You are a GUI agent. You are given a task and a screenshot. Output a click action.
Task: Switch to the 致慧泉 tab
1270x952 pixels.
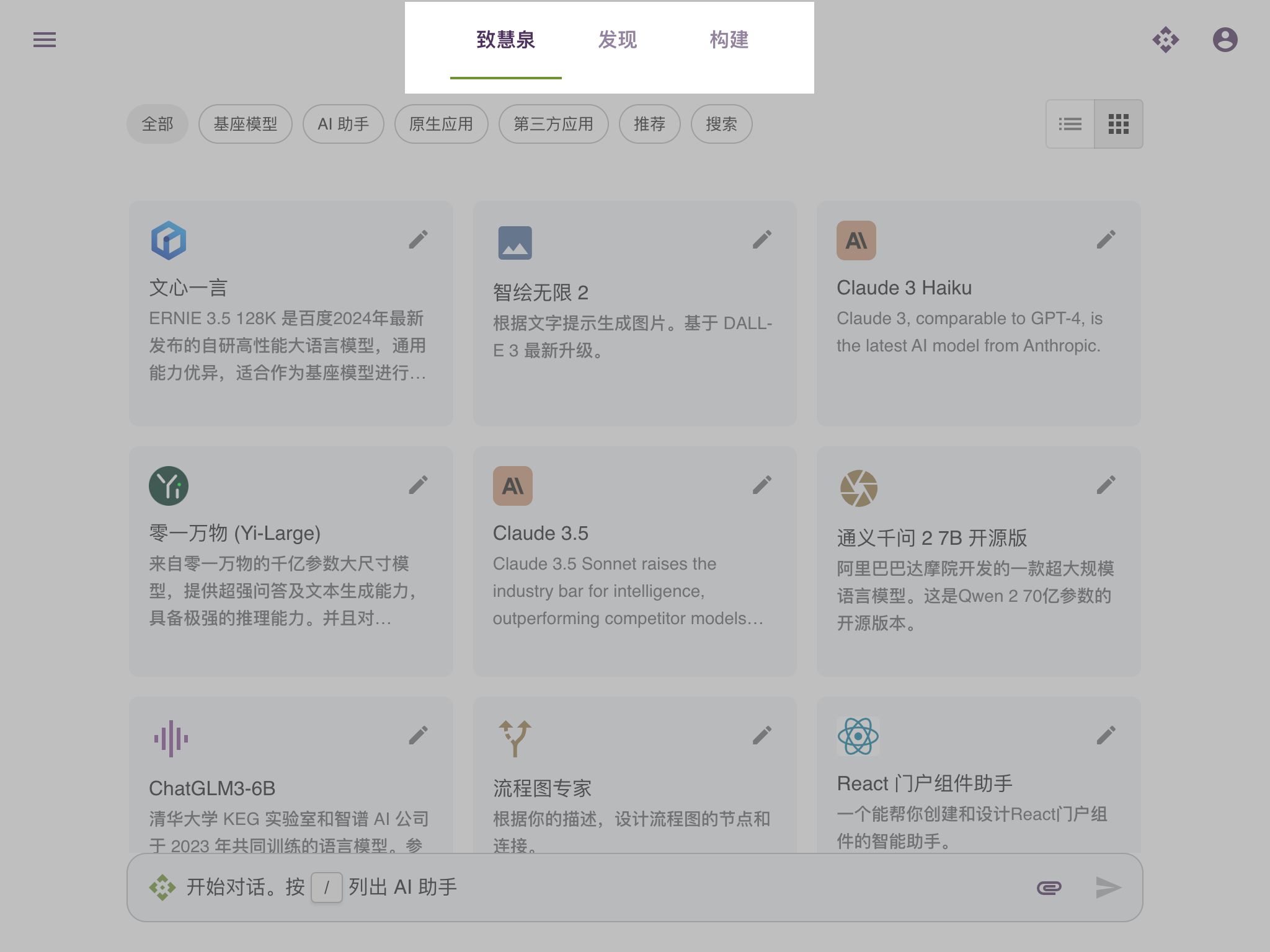click(506, 40)
